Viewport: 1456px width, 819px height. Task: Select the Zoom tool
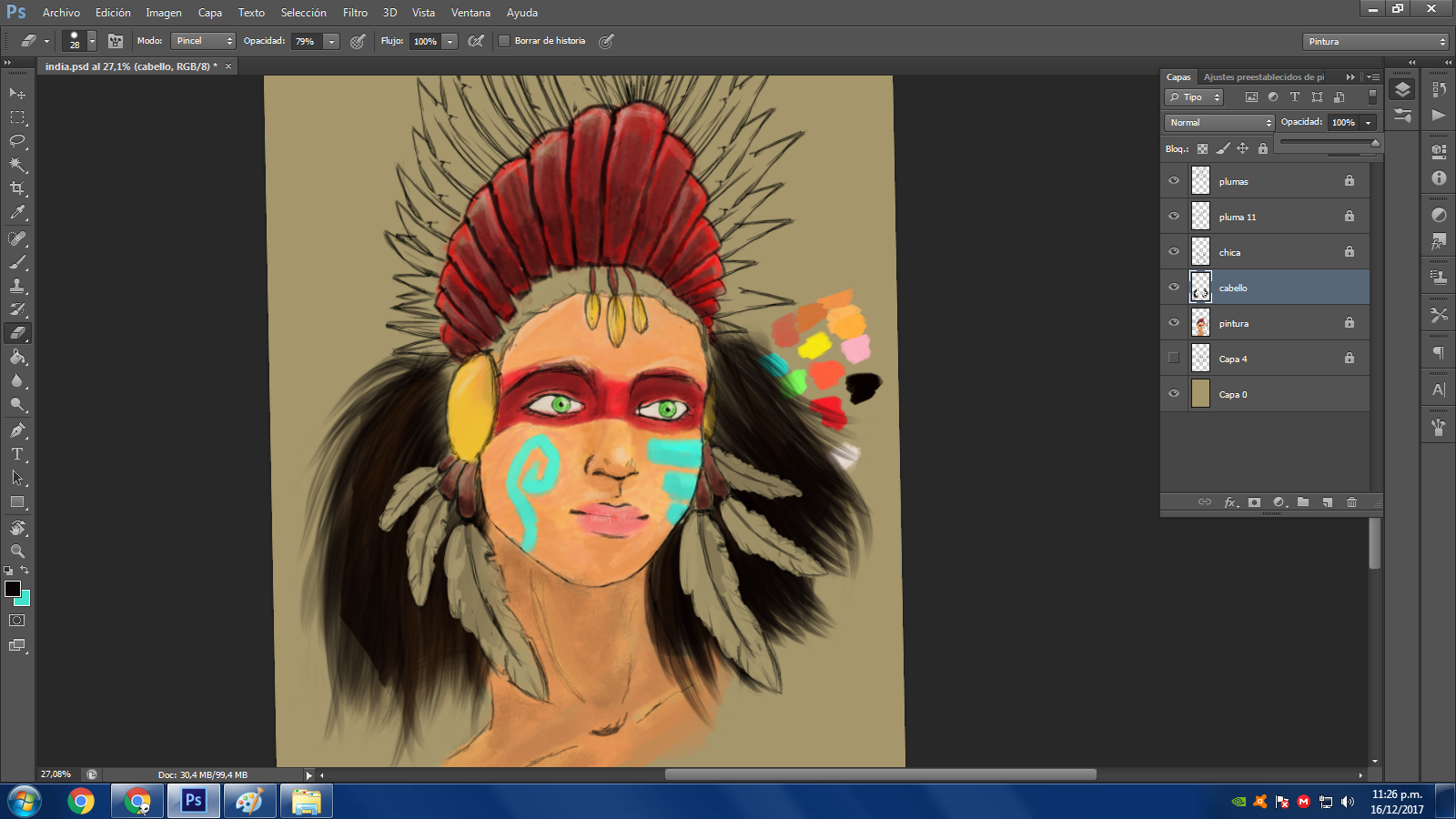click(17, 551)
